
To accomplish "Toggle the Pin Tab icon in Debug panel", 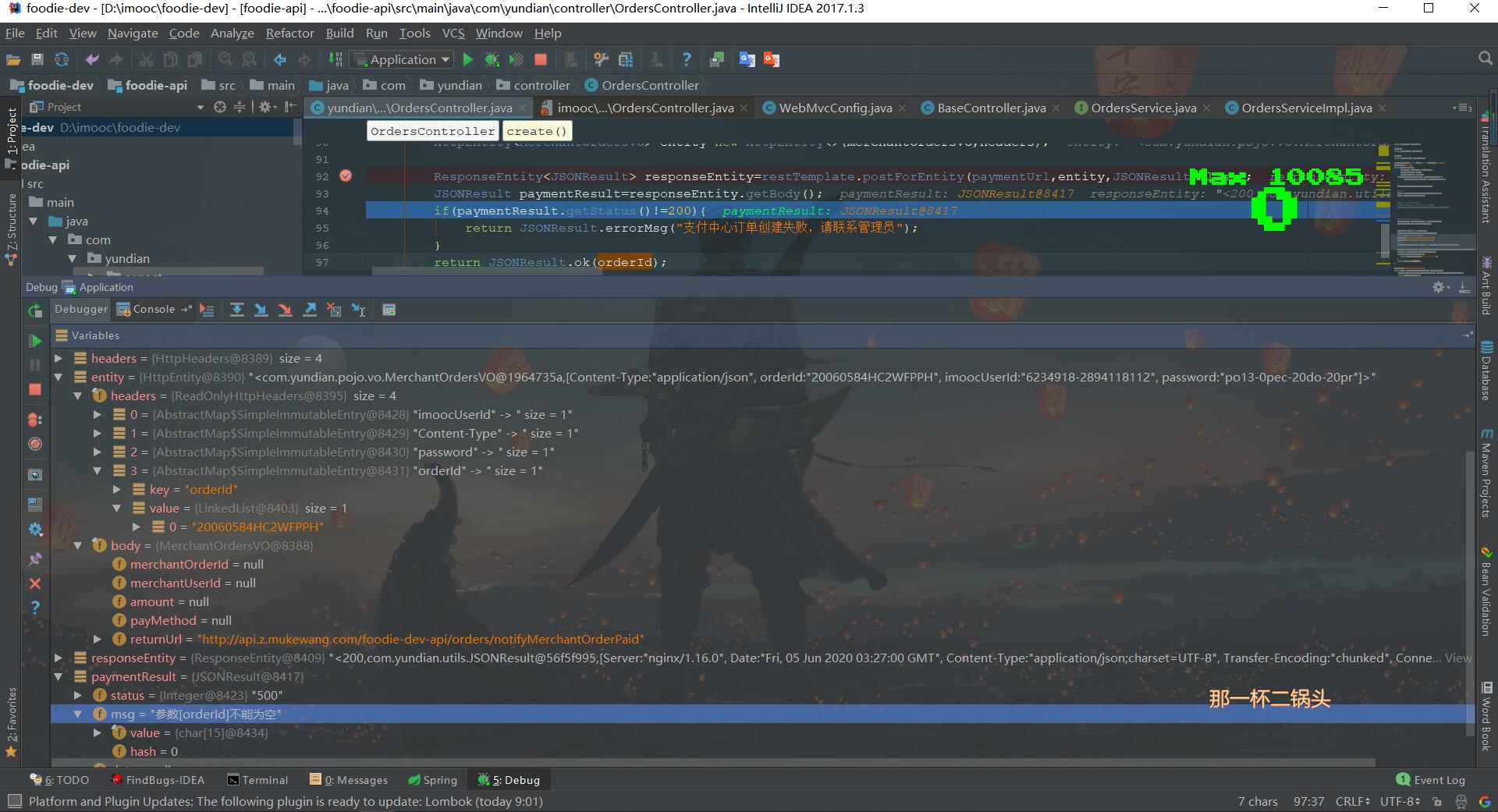I will pos(35,559).
